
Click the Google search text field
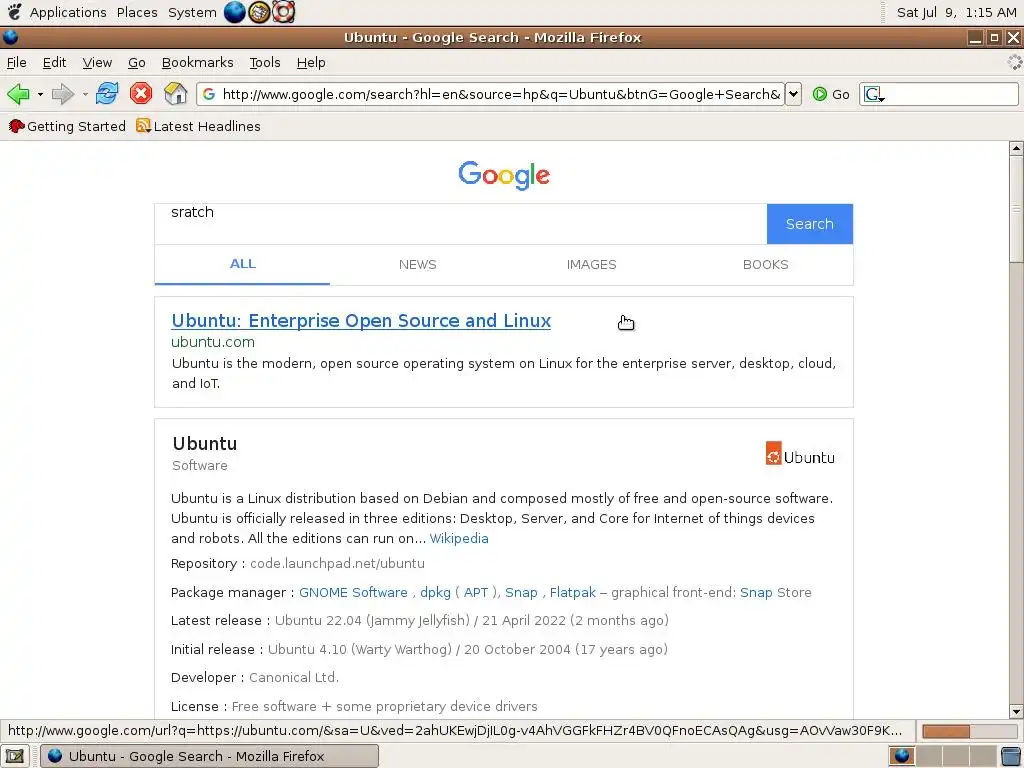click(460, 224)
